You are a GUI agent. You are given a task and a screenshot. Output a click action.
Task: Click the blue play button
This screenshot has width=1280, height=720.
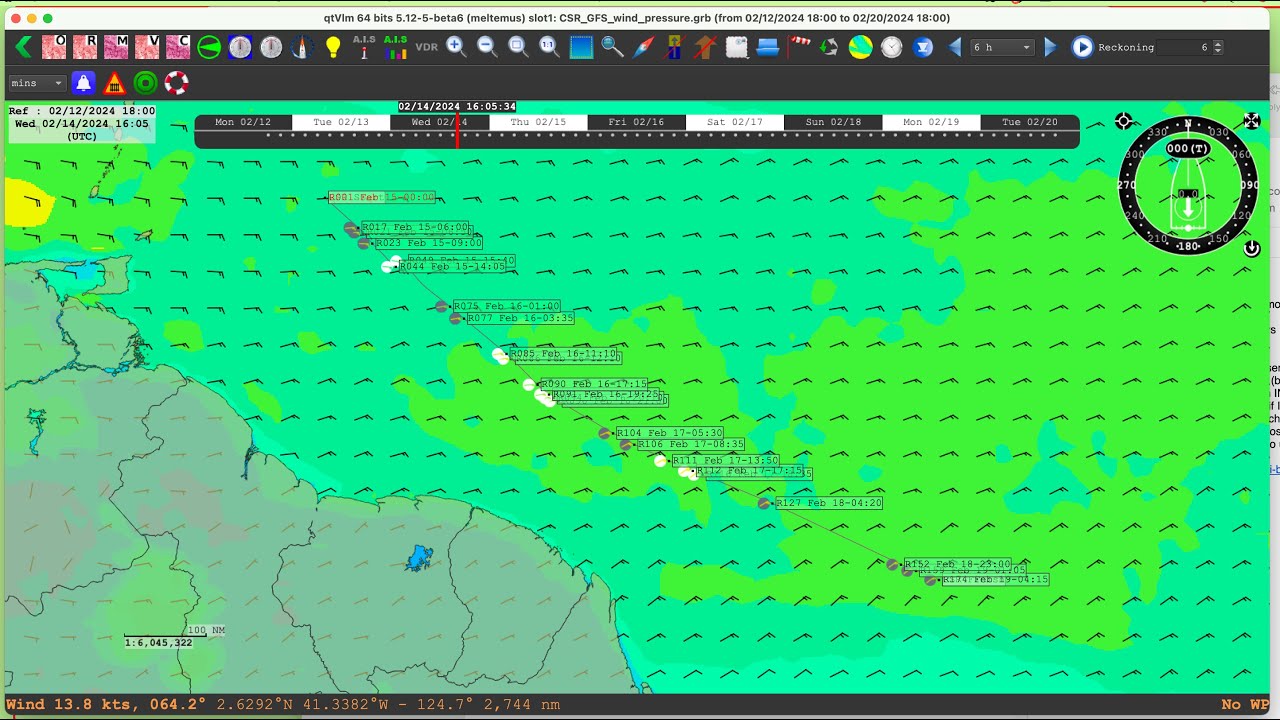point(1082,47)
